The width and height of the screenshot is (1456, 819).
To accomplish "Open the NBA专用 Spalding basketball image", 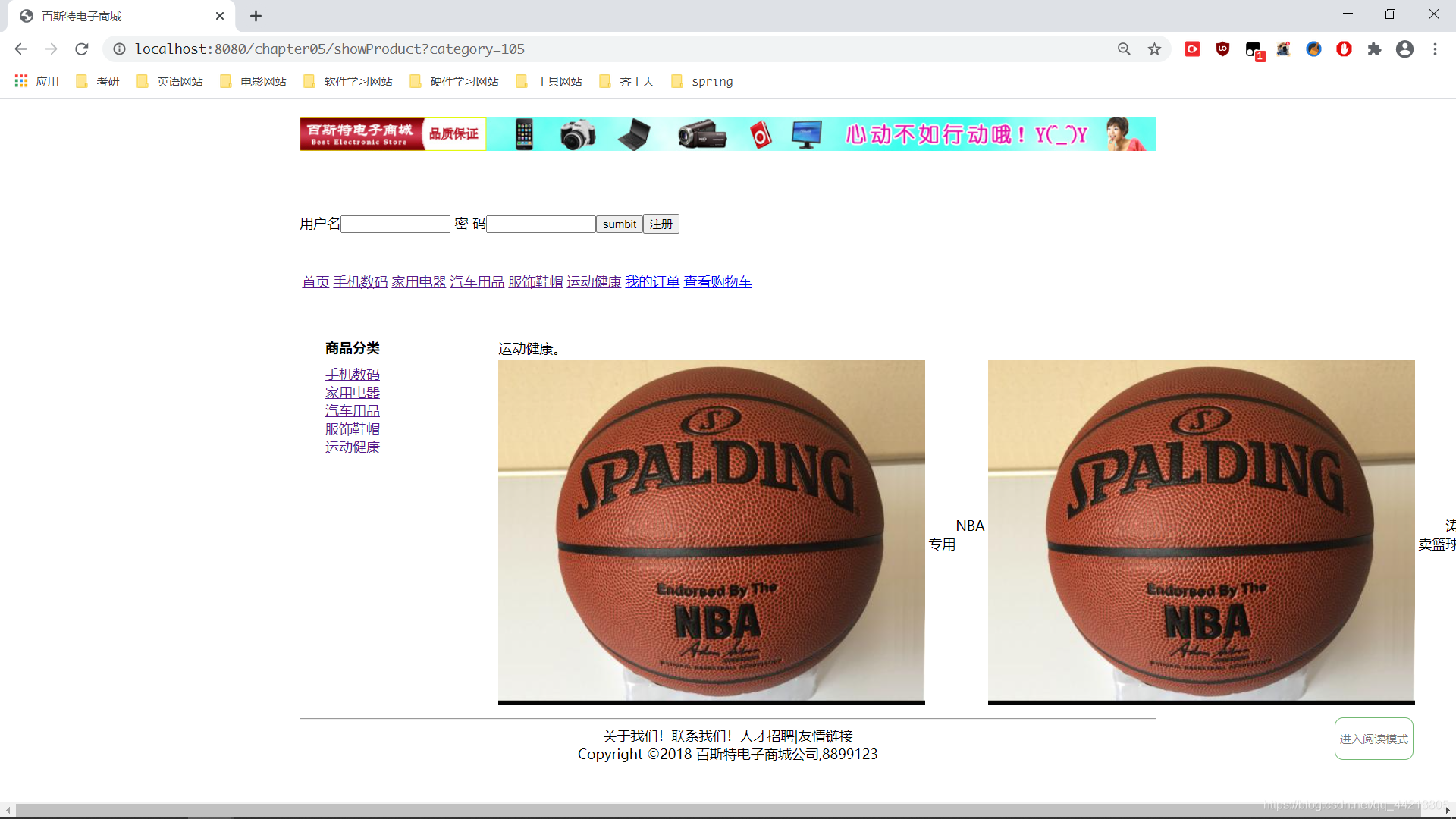I will 711,532.
